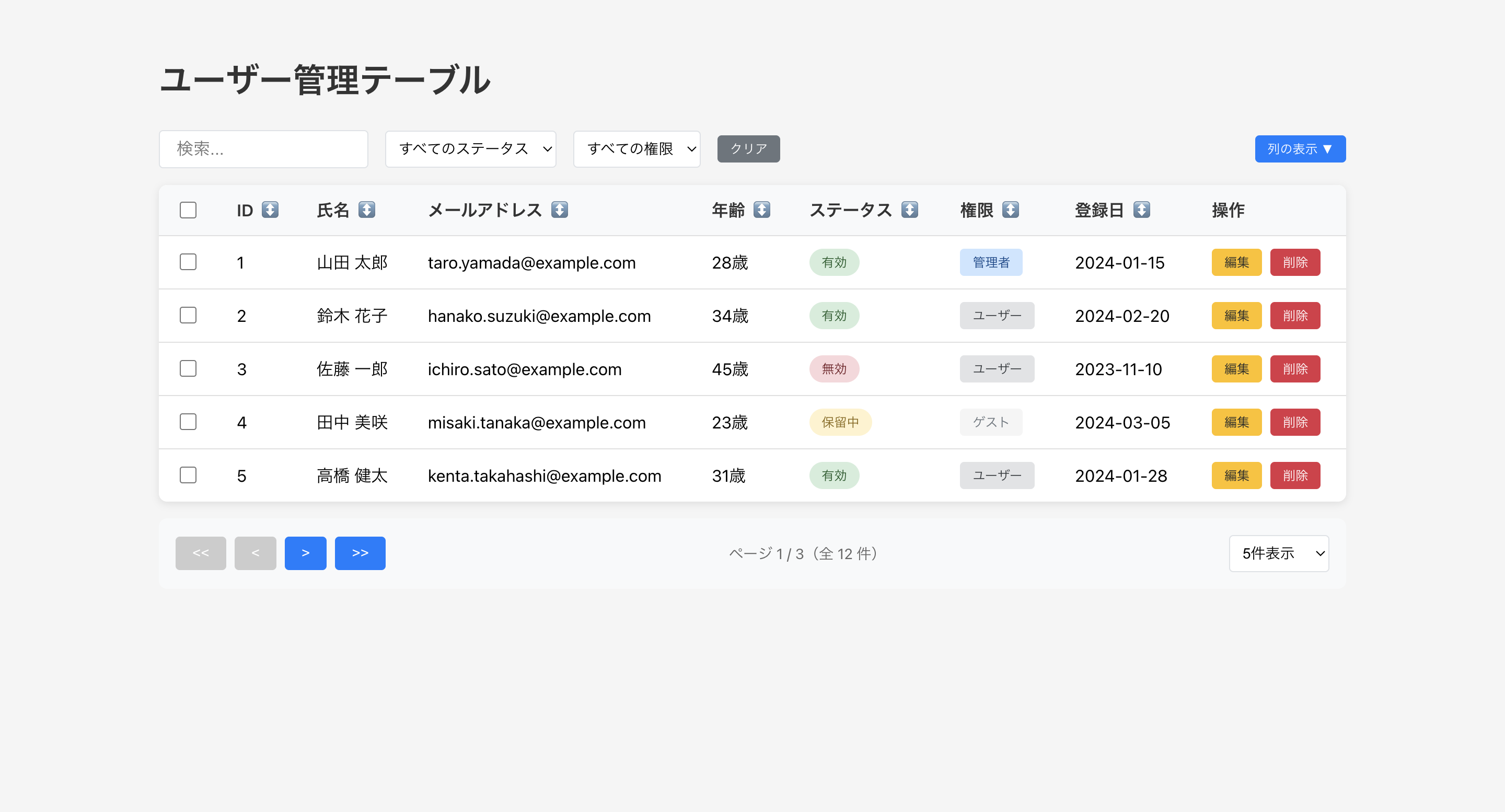Click the クリア filter button
This screenshot has height=812, width=1505.
click(x=748, y=149)
